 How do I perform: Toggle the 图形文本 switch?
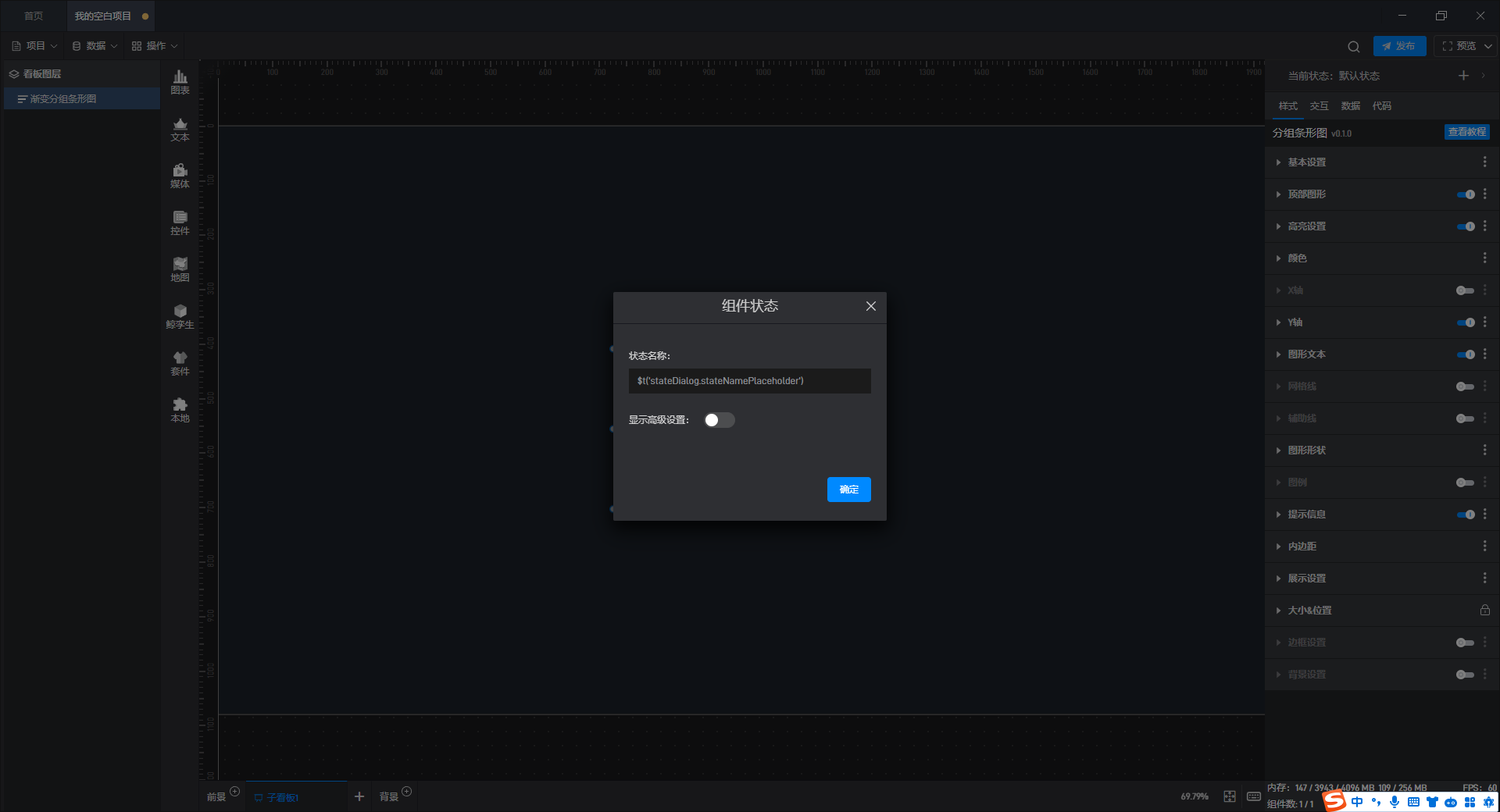point(1466,354)
